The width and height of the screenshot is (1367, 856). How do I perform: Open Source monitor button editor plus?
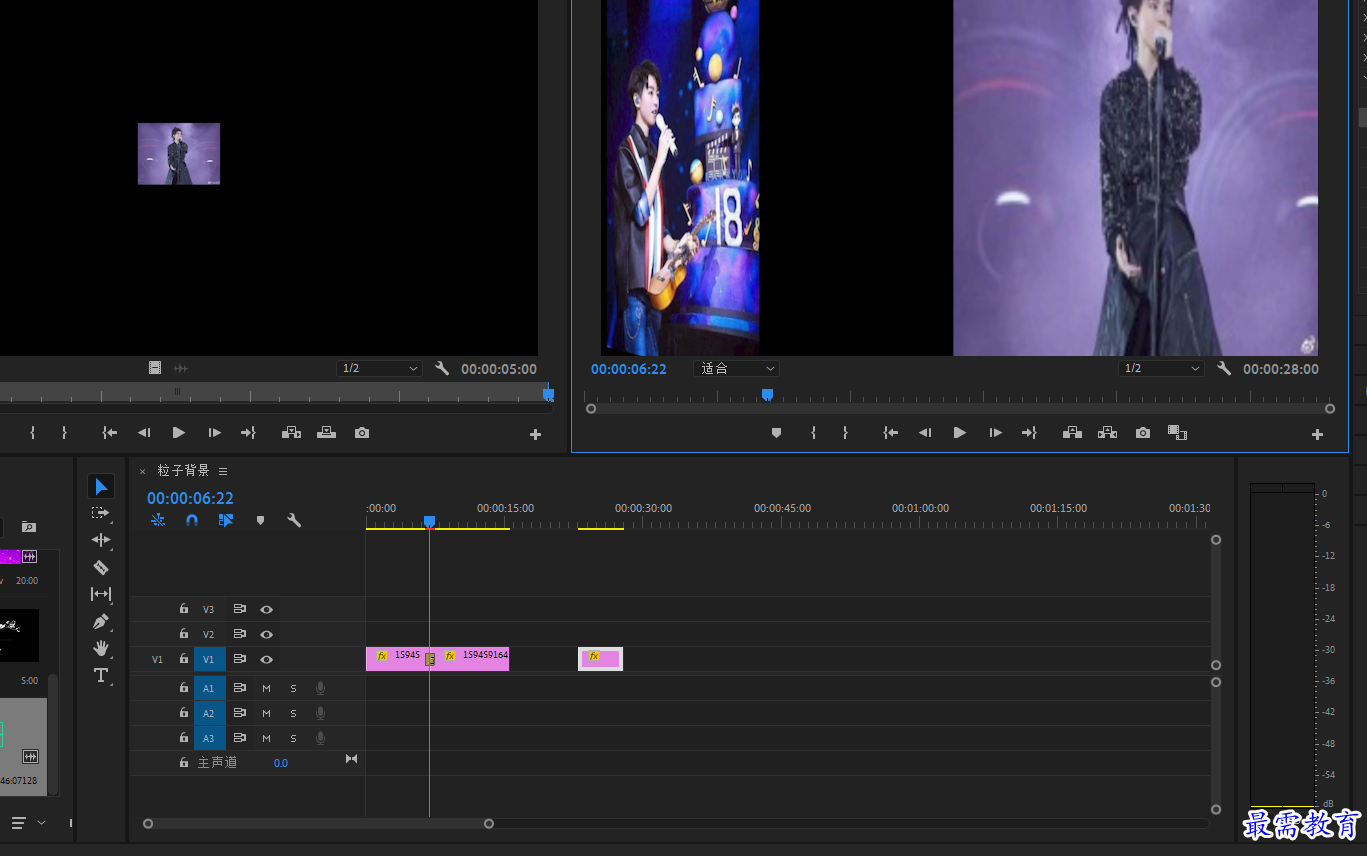pos(535,434)
